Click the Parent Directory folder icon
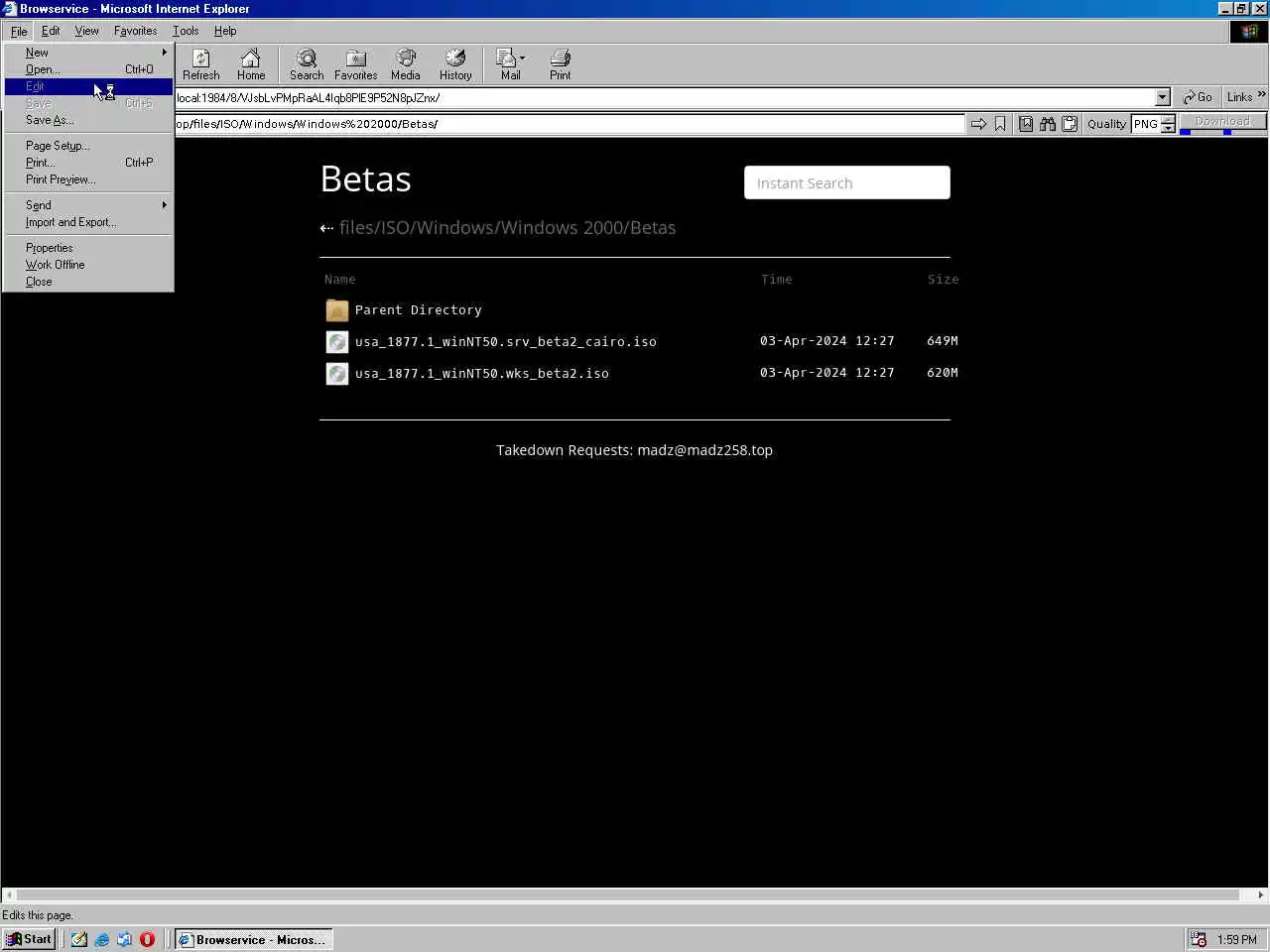The image size is (1270, 952). click(x=337, y=310)
